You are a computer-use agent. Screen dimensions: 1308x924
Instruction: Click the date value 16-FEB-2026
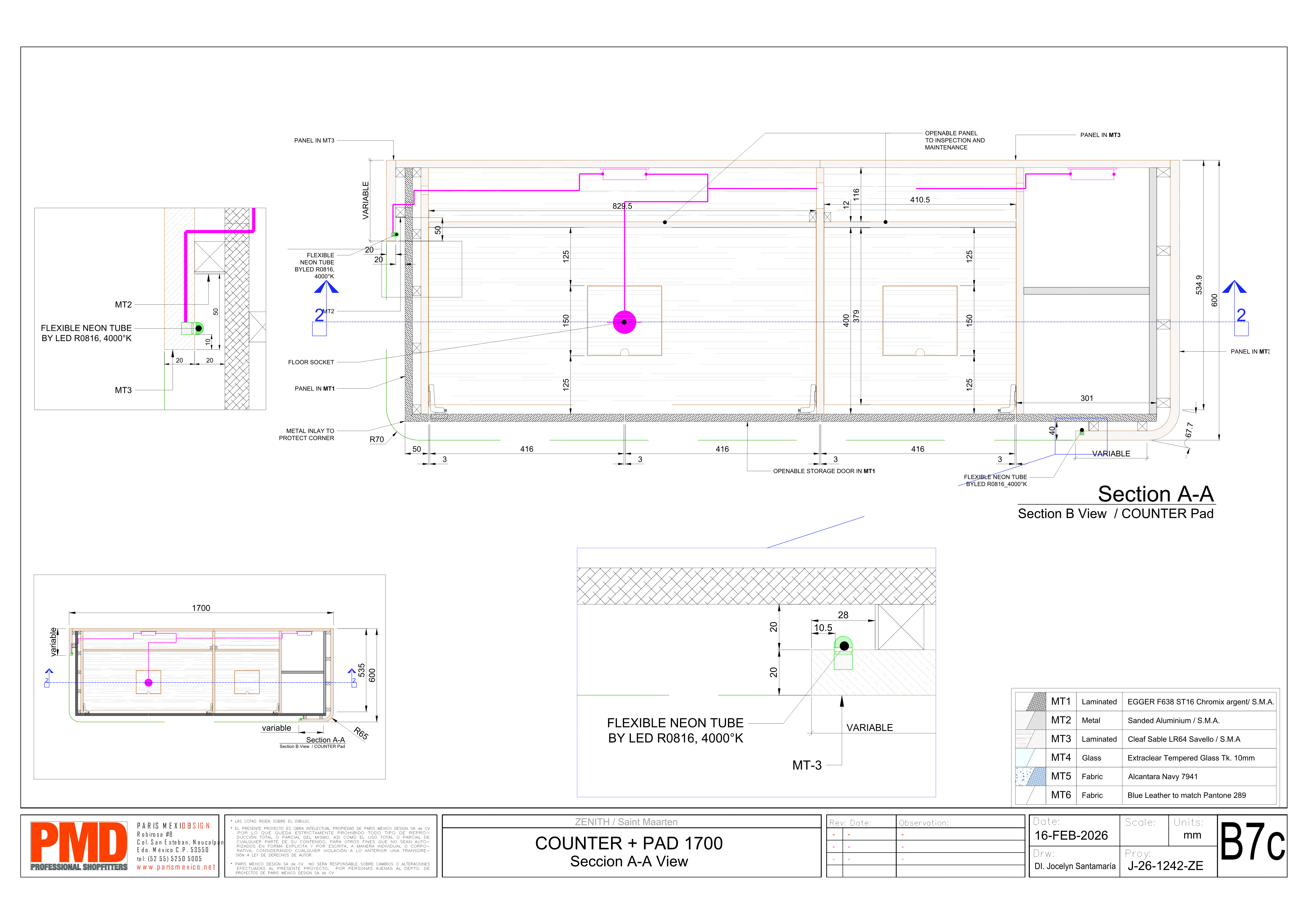pos(1071,836)
